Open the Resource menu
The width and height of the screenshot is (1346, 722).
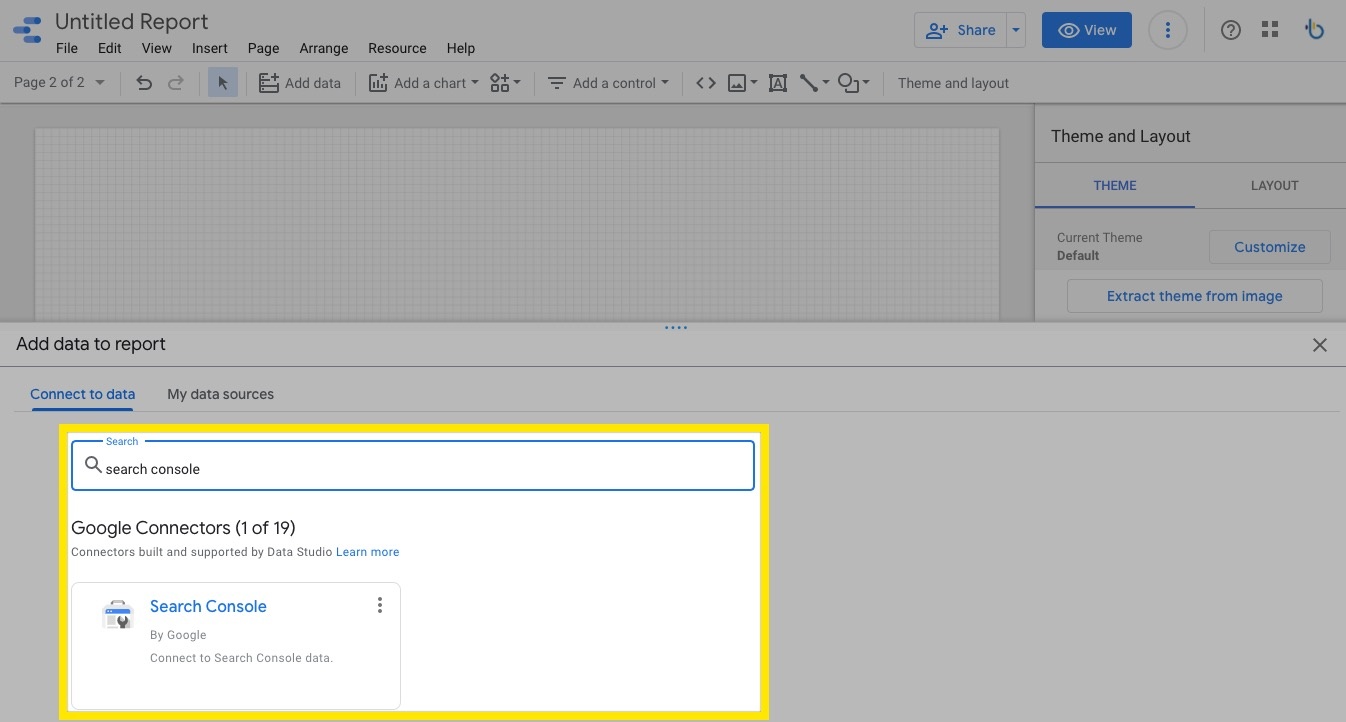click(x=397, y=48)
